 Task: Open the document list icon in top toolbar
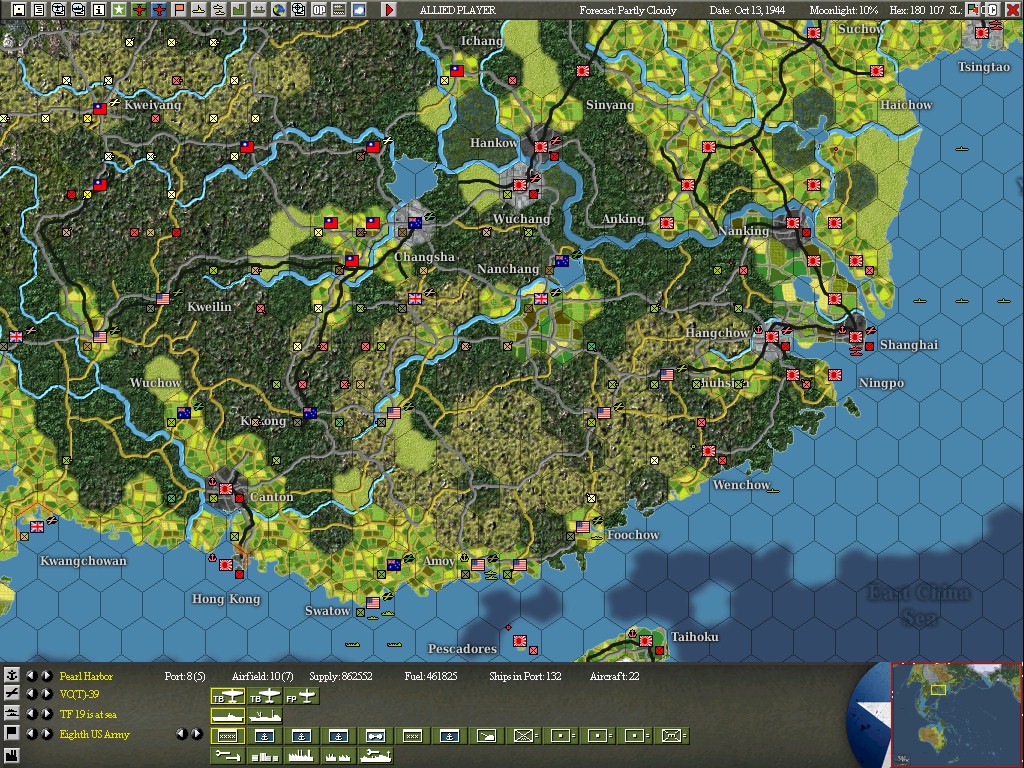(x=39, y=9)
